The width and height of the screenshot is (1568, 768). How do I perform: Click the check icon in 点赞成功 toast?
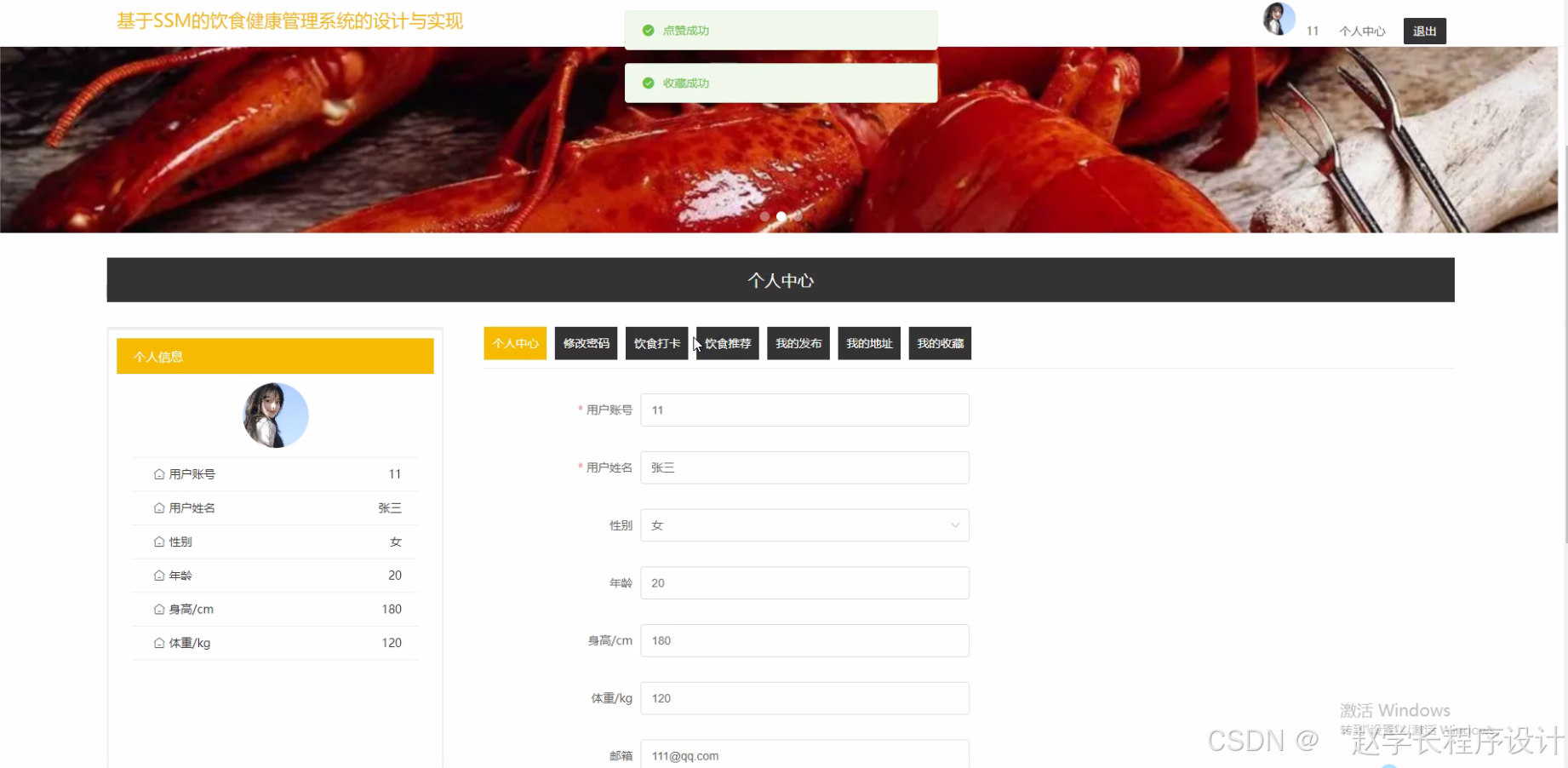coord(648,30)
